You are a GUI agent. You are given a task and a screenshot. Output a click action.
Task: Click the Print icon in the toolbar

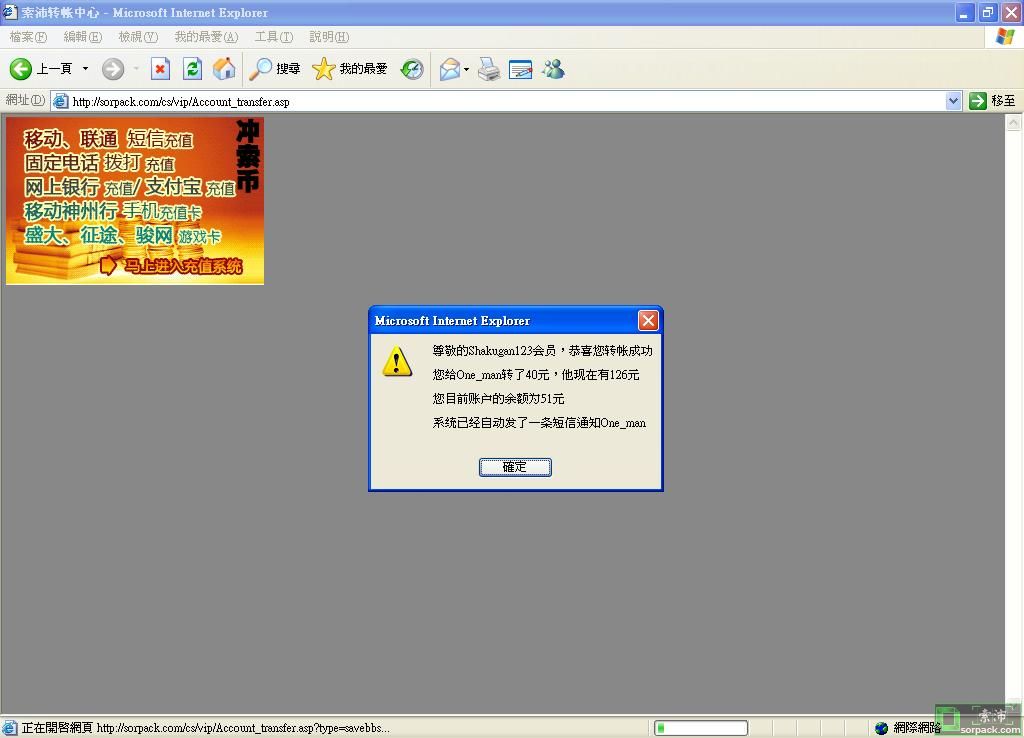488,69
